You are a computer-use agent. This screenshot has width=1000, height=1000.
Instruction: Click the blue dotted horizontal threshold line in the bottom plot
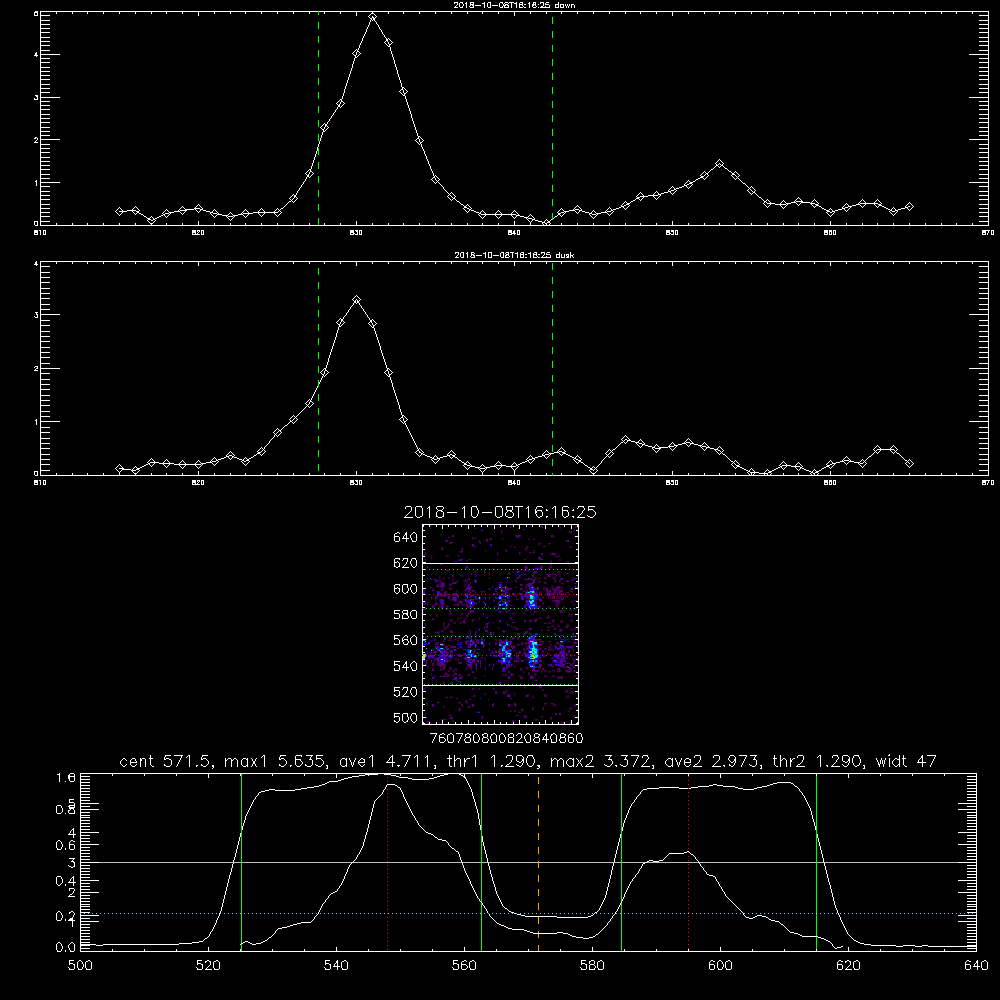pyautogui.click(x=528, y=914)
